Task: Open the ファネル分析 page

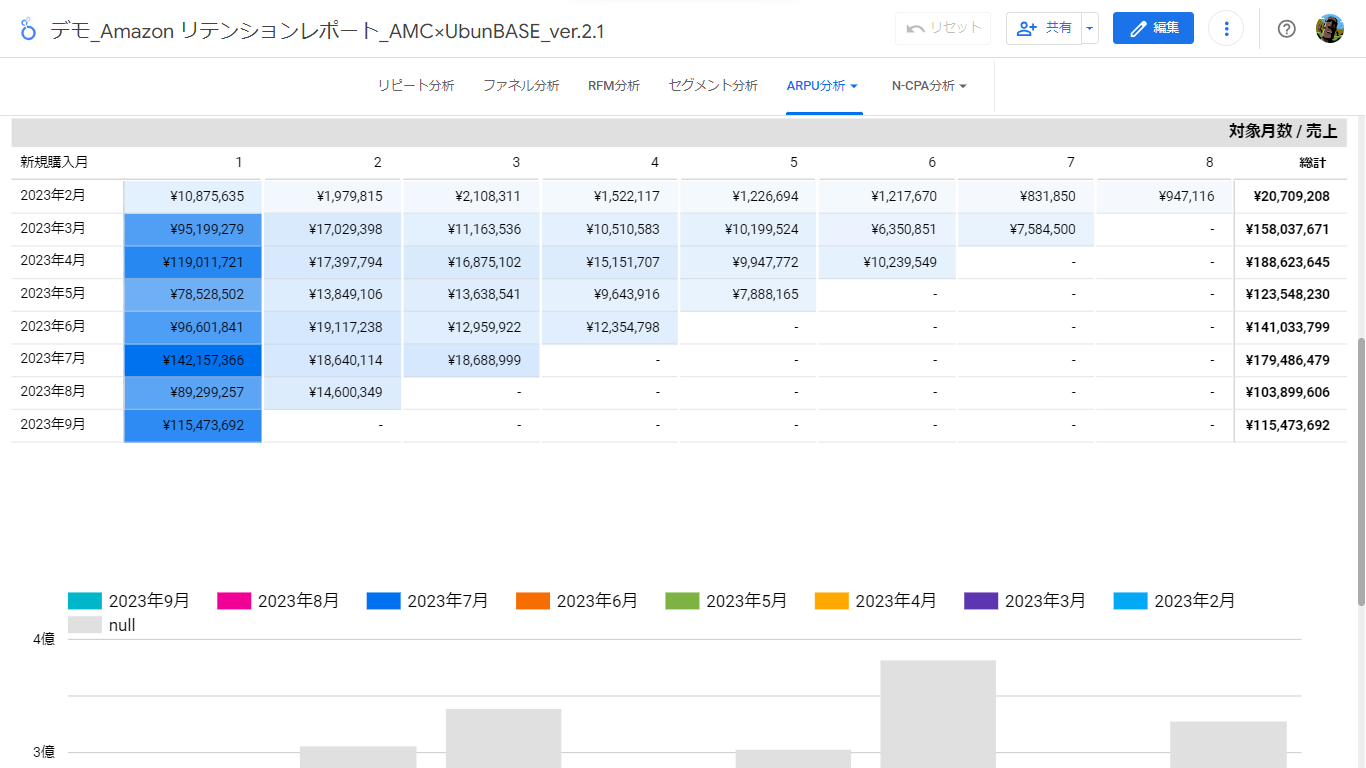Action: click(x=521, y=86)
